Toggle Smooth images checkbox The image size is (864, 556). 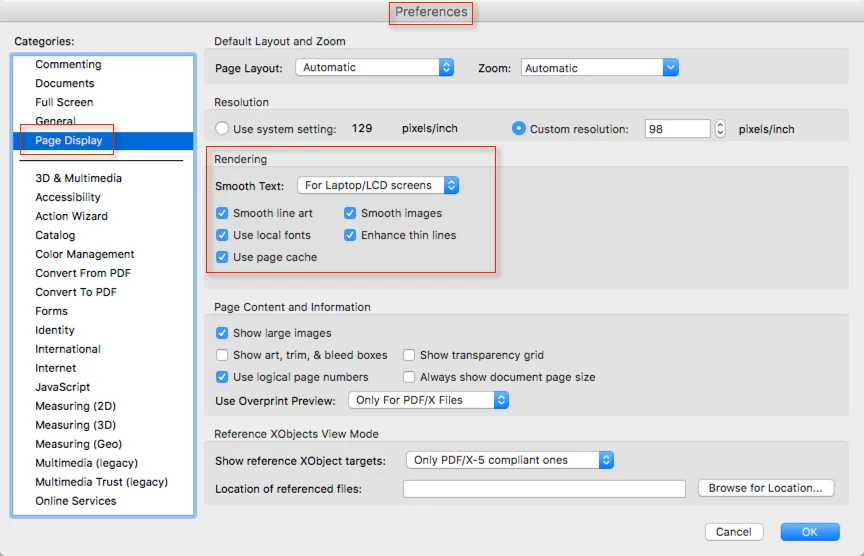(x=350, y=213)
